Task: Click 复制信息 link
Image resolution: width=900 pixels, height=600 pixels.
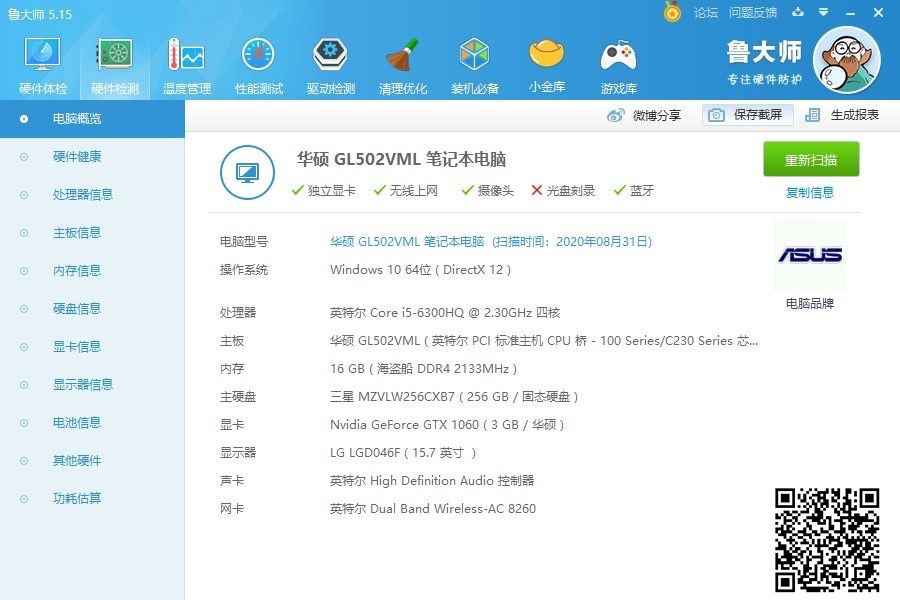Action: [810, 193]
